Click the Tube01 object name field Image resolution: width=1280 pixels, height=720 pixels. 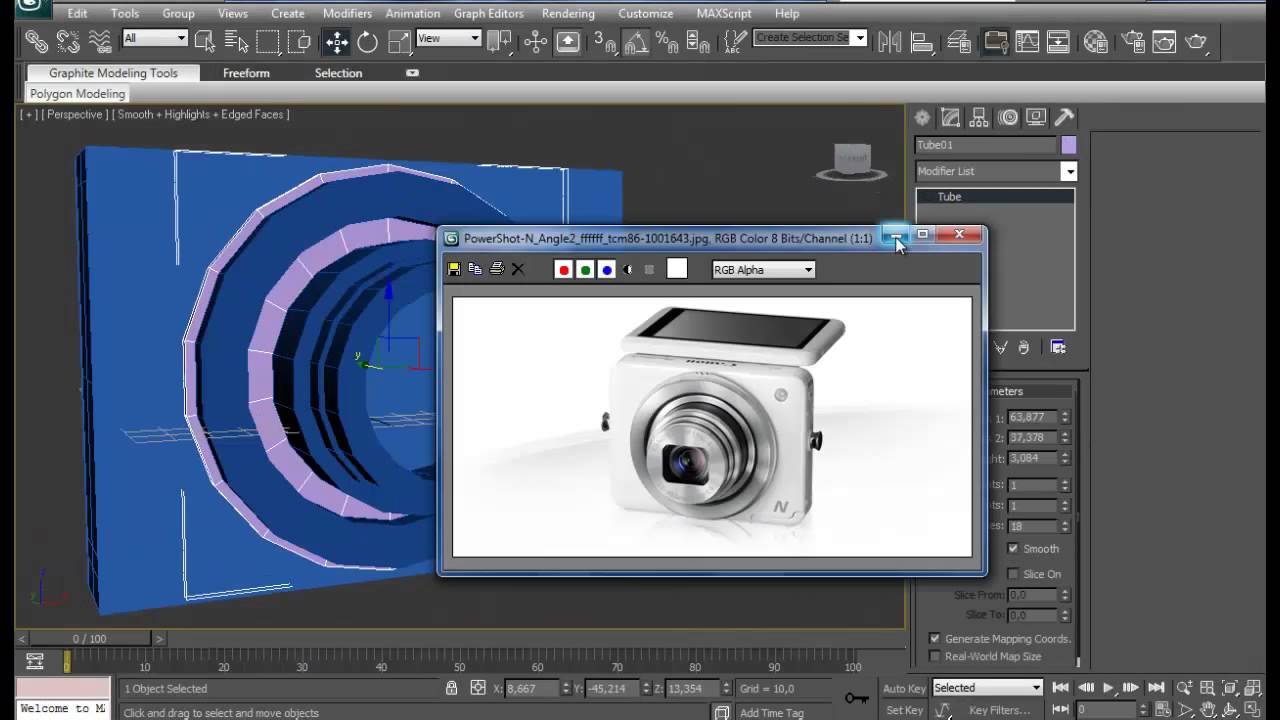pyautogui.click(x=986, y=145)
